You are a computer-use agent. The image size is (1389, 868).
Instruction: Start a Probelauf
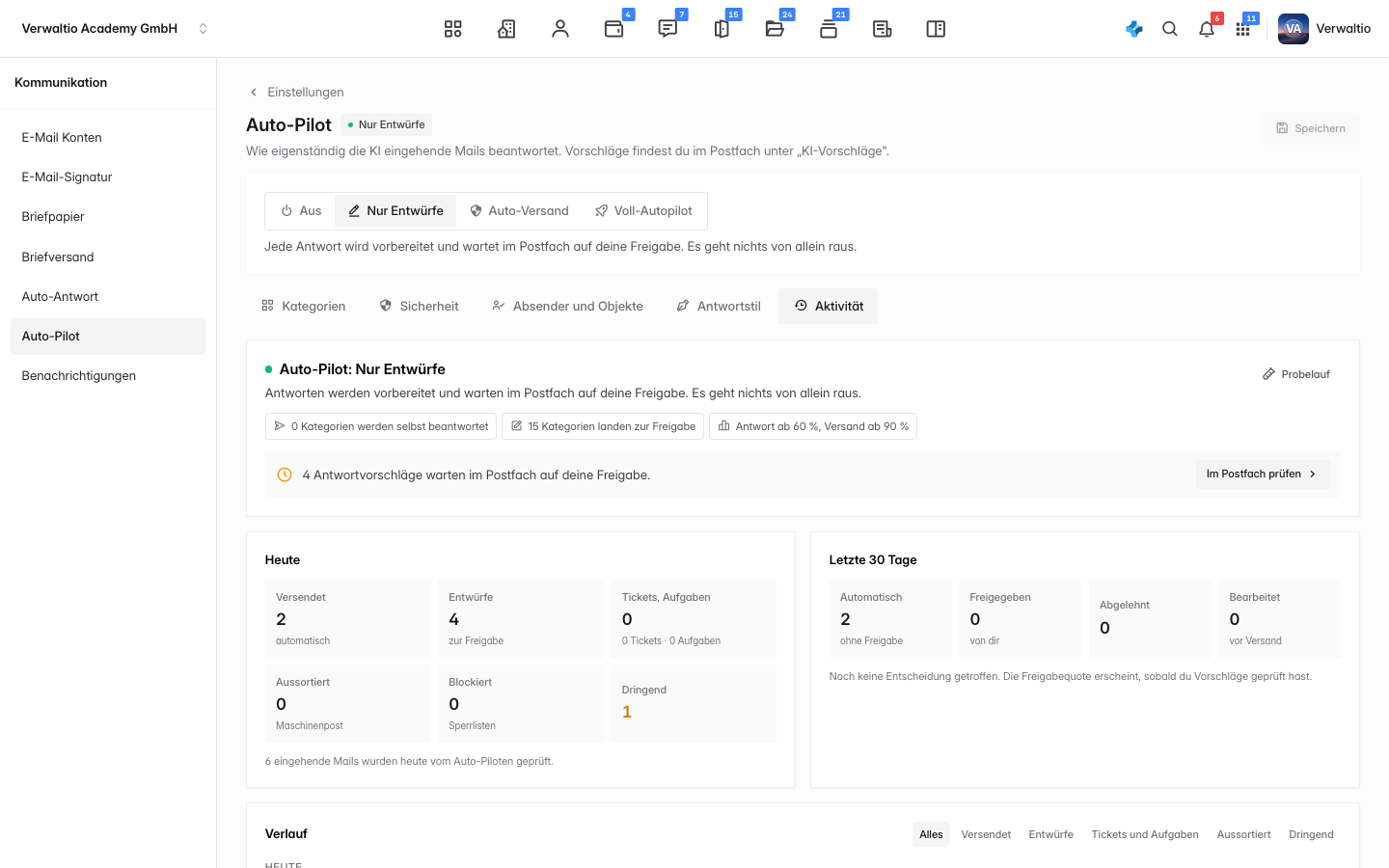tap(1296, 374)
